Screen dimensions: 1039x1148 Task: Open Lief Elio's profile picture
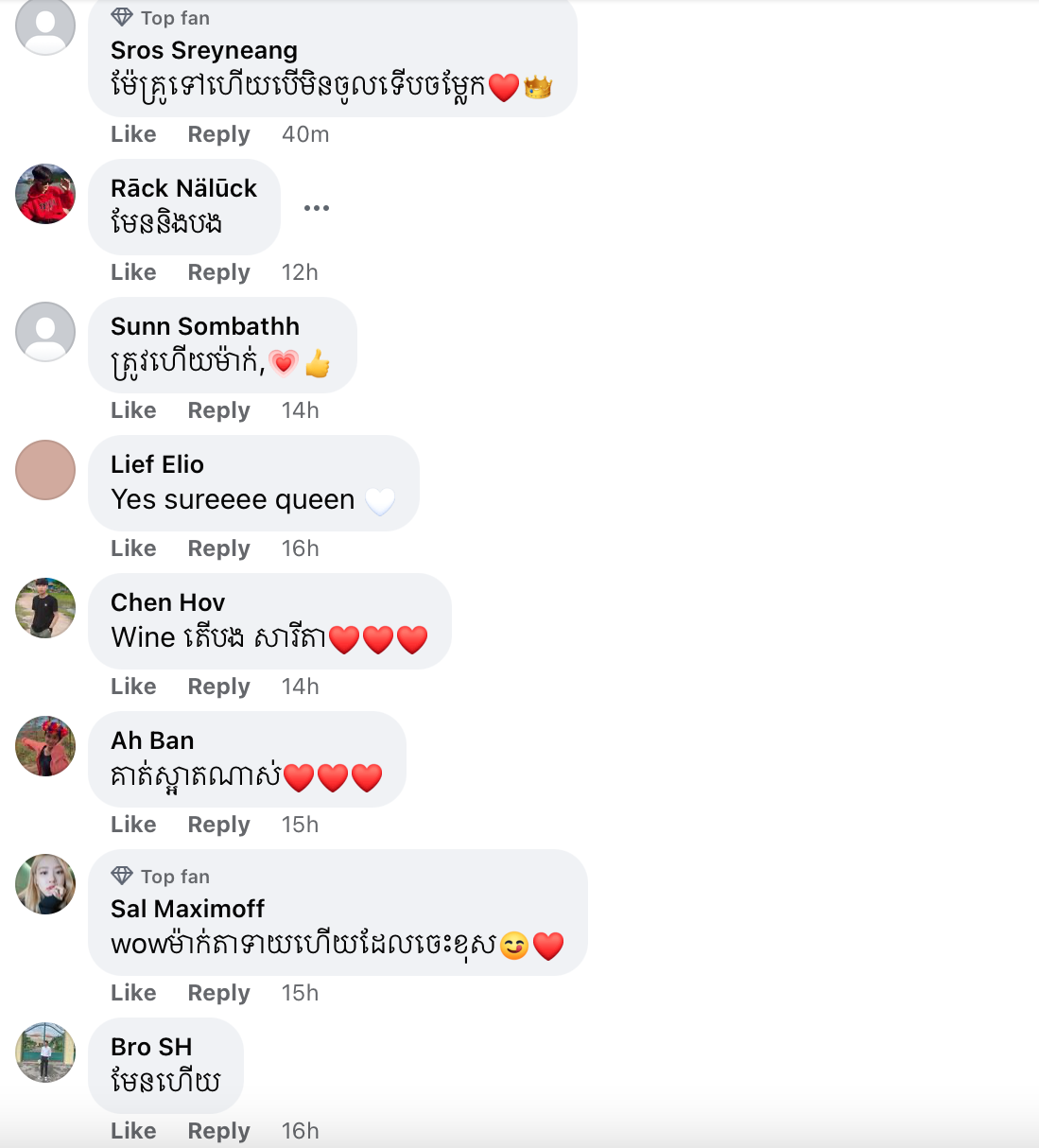45,470
